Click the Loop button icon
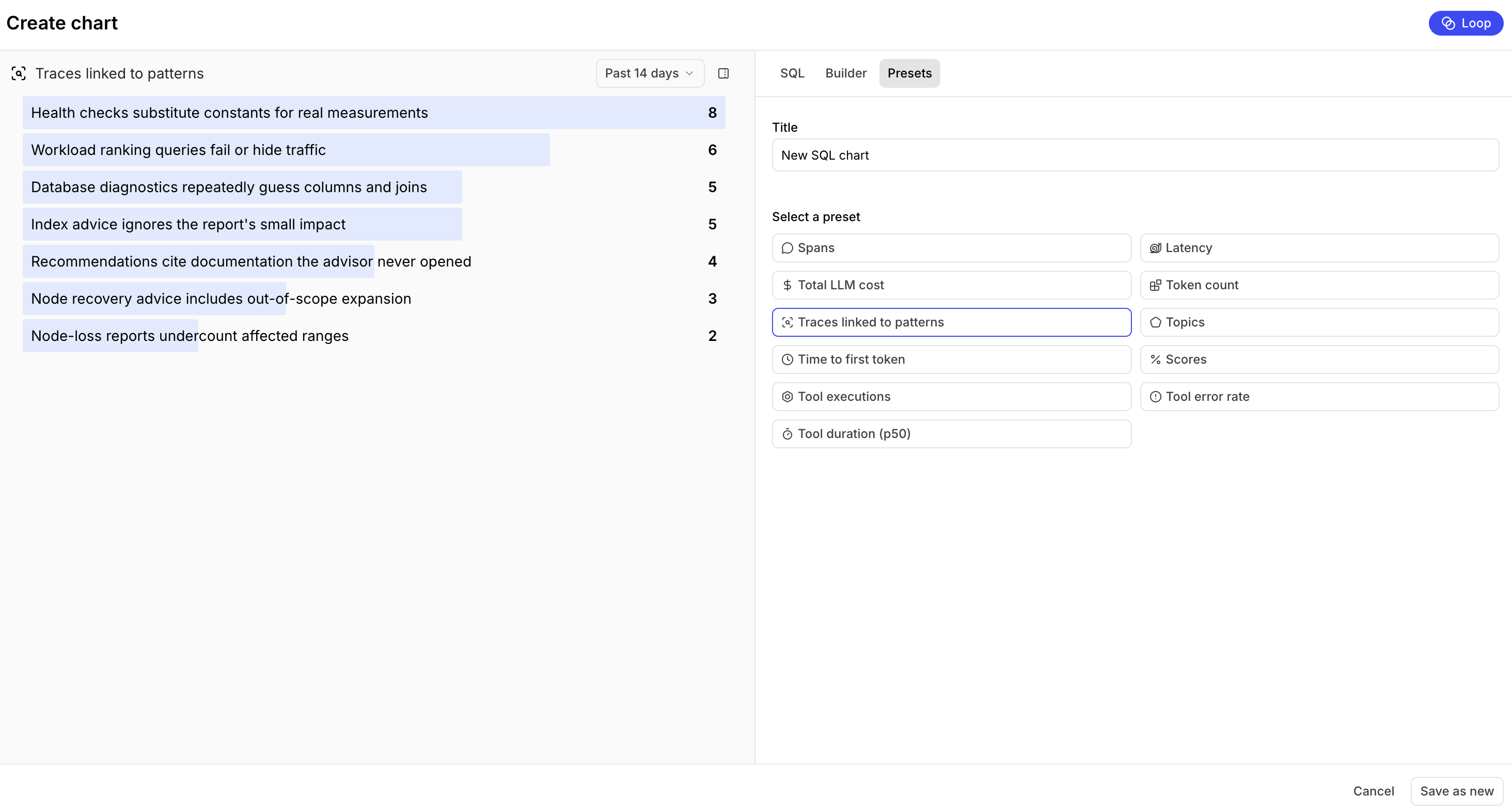Screen dimensions: 1512x812 click(x=1448, y=23)
